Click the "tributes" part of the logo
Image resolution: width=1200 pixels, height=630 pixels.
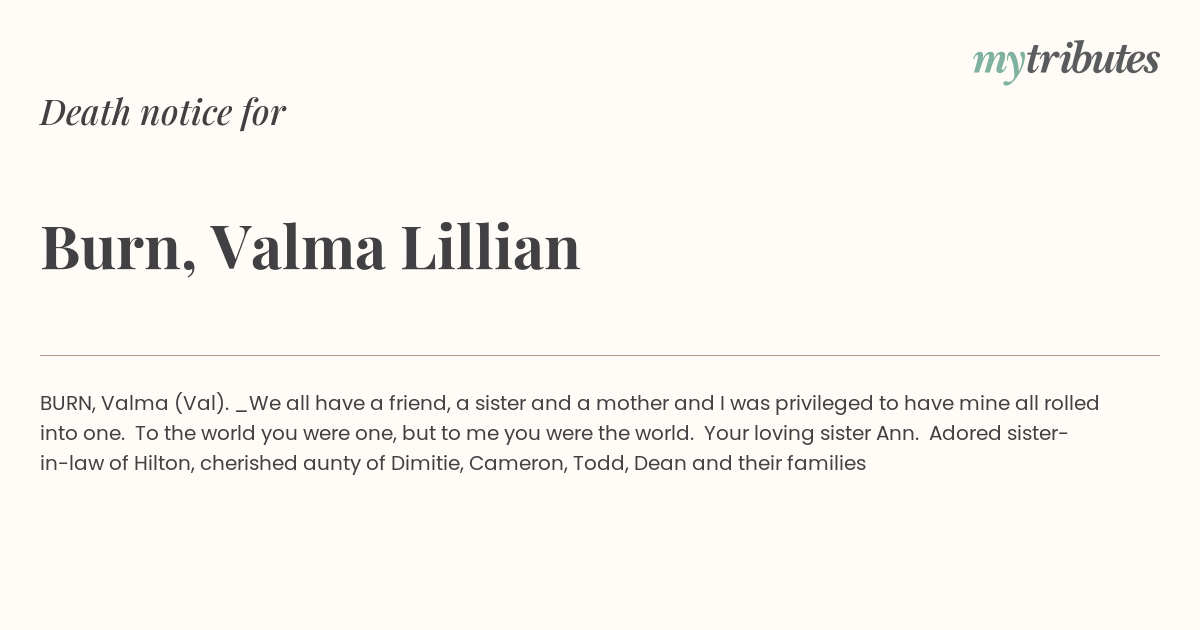1092,59
